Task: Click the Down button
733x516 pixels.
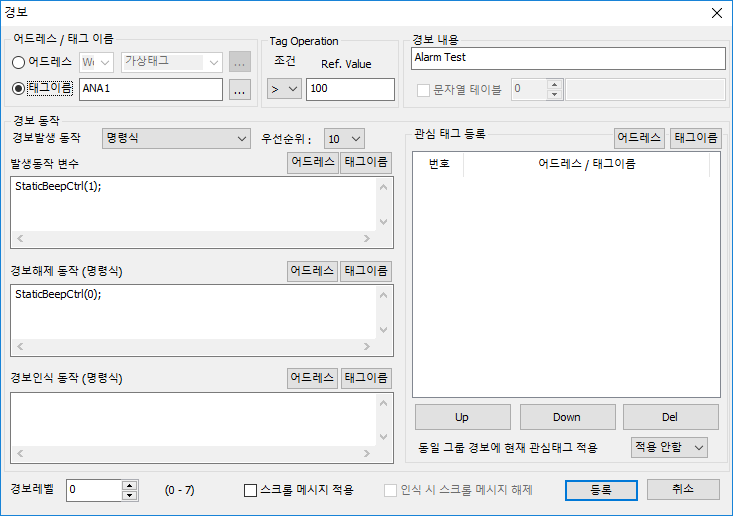Action: click(568, 417)
